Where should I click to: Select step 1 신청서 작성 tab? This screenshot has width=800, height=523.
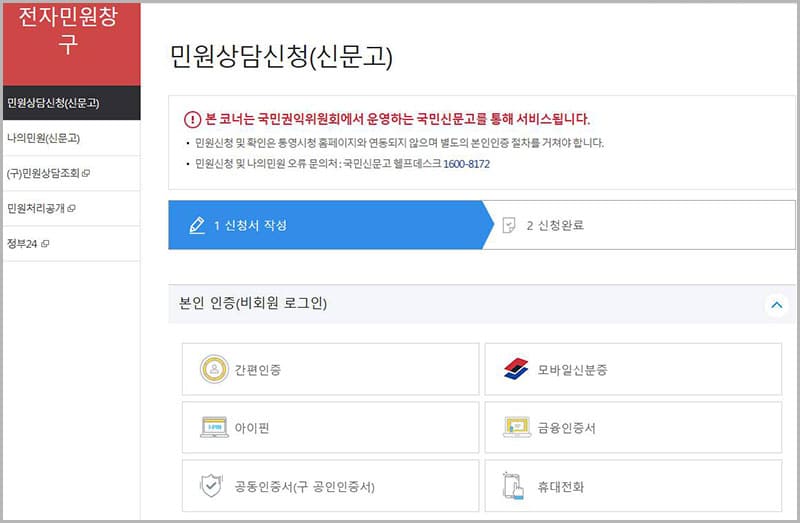click(325, 225)
